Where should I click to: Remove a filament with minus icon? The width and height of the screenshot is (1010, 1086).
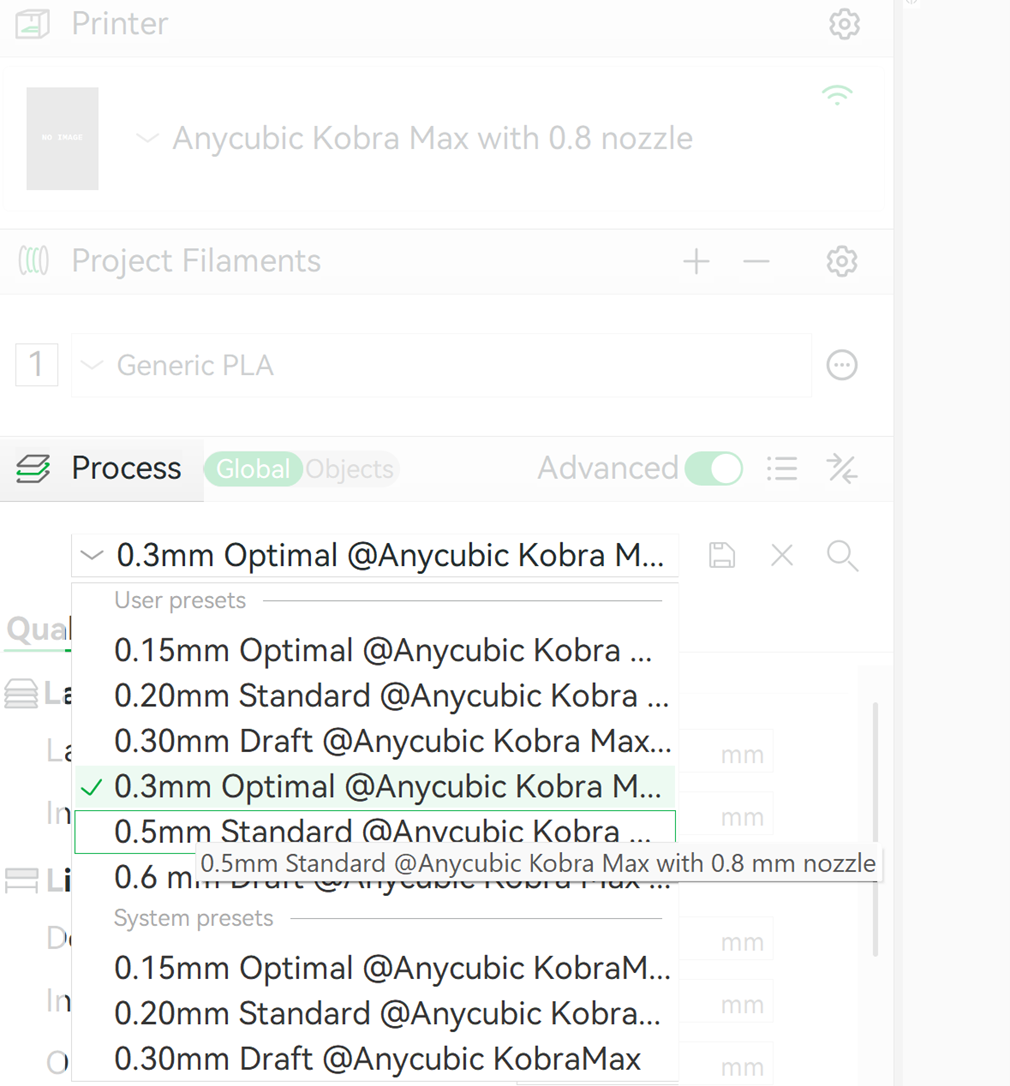coord(756,262)
